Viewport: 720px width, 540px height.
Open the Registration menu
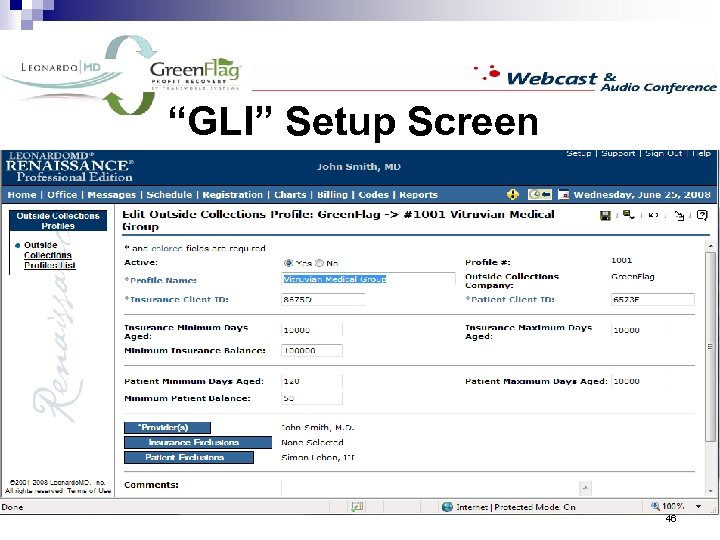pos(232,195)
